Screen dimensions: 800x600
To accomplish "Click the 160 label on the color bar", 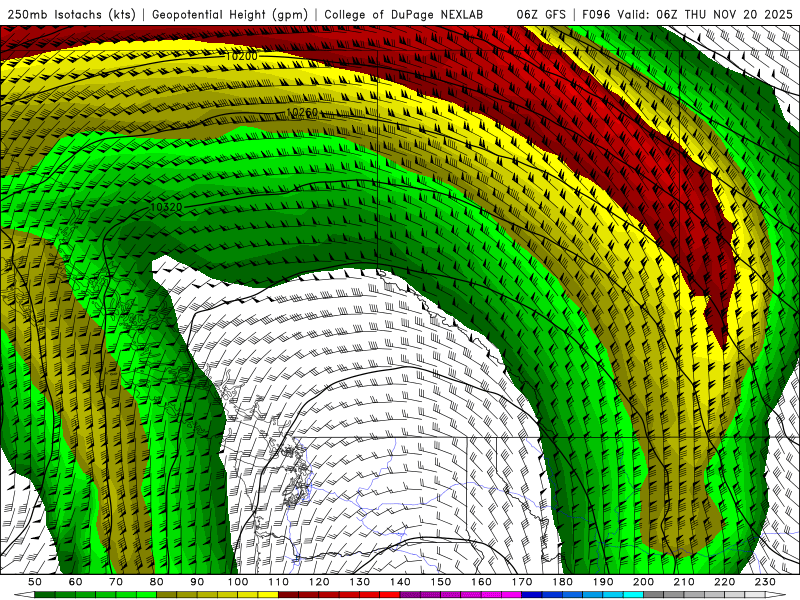I will click(x=482, y=582).
